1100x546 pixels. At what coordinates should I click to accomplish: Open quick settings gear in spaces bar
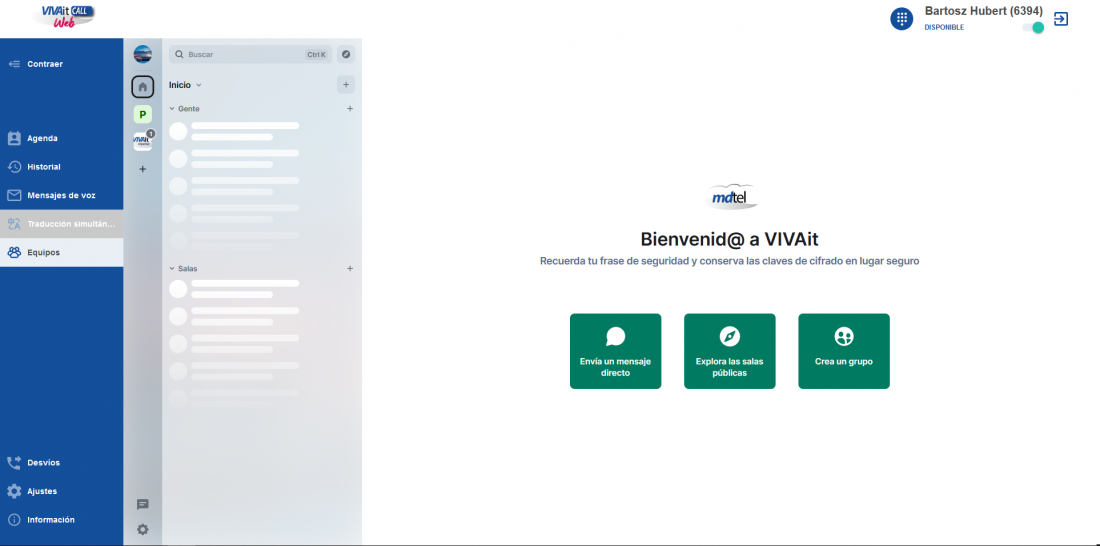click(x=142, y=529)
